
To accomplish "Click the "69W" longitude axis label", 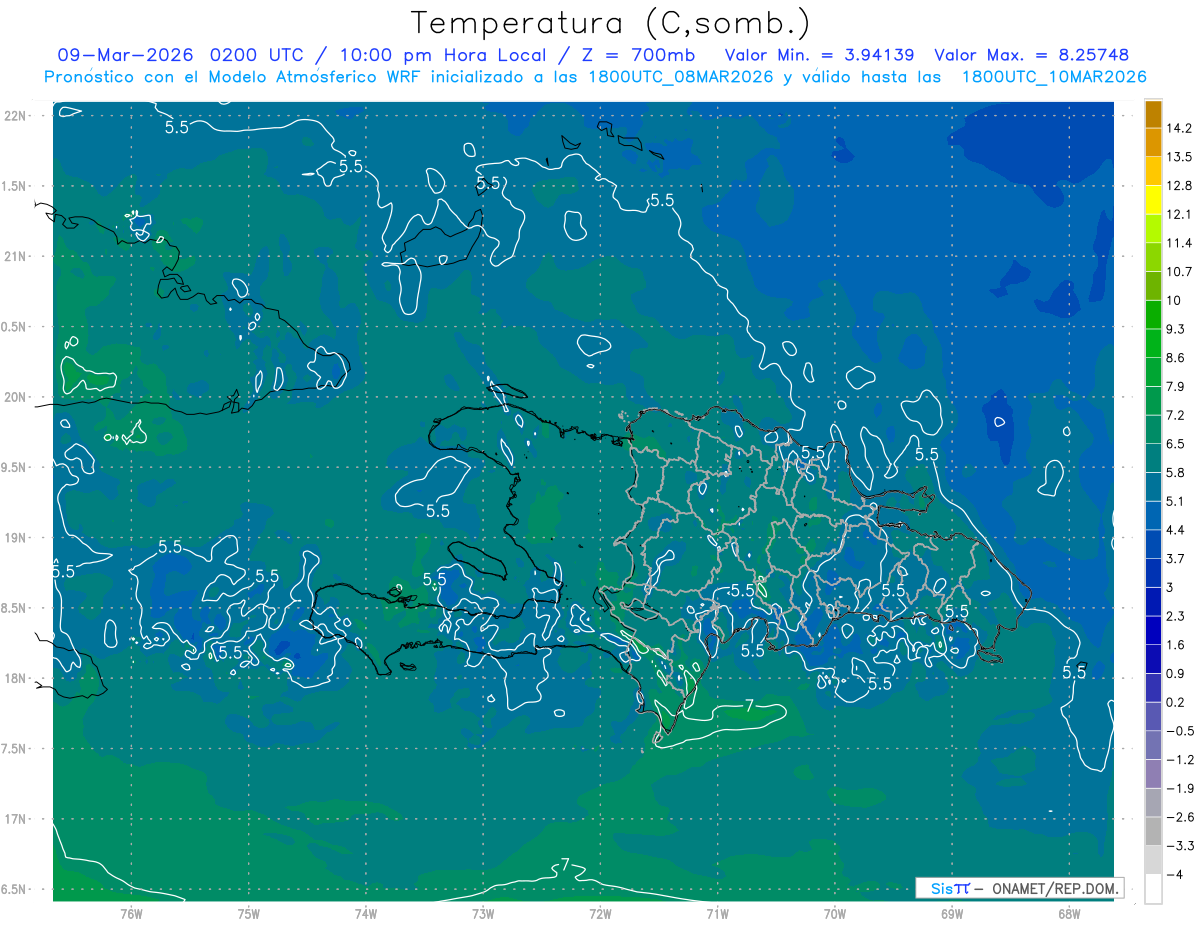I will [951, 914].
